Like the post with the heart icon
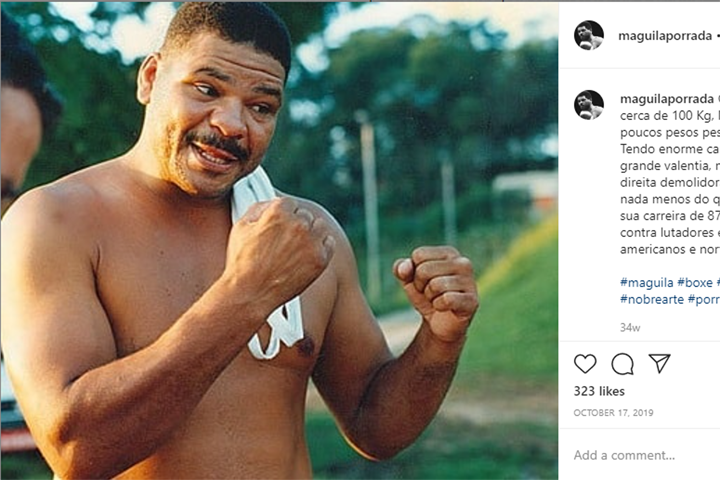Image resolution: width=720 pixels, height=480 pixels. (585, 363)
